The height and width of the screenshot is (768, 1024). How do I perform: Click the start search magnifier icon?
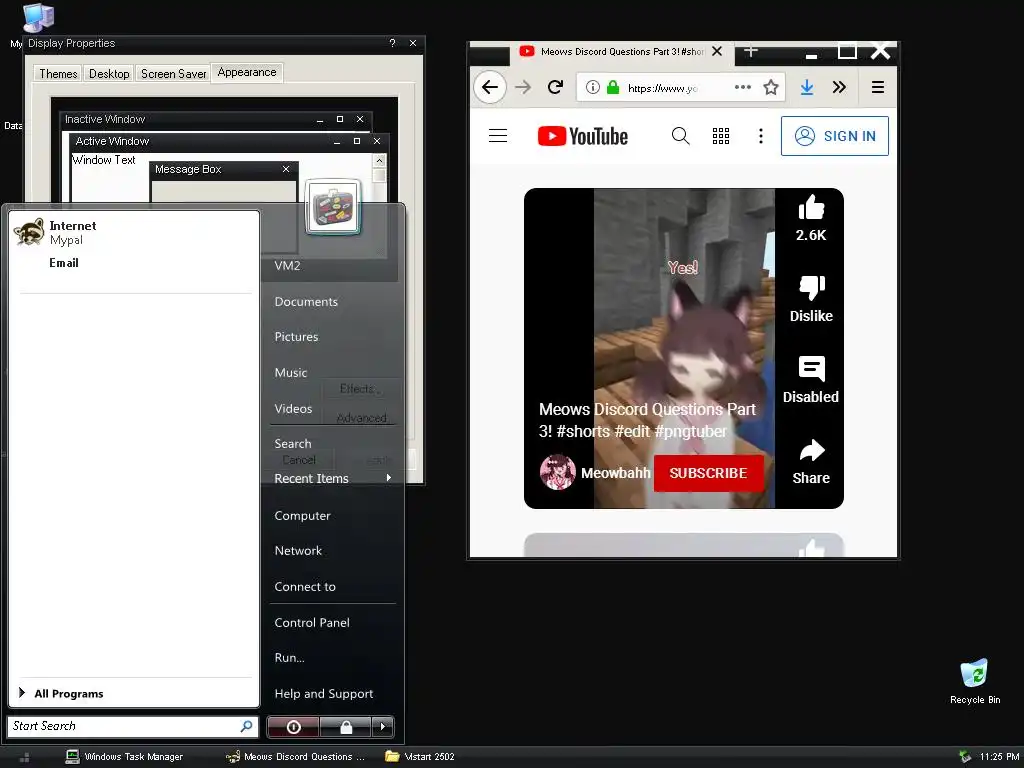(x=247, y=726)
